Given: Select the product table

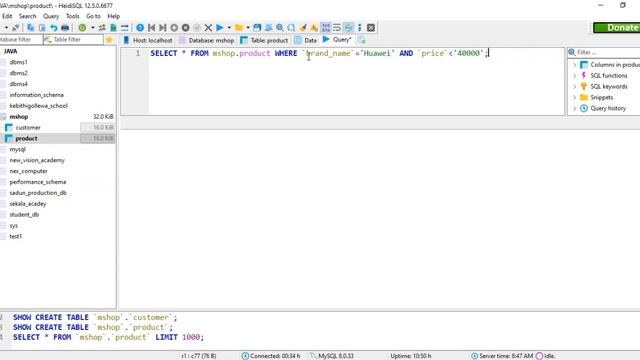Looking at the screenshot, I should [26, 138].
